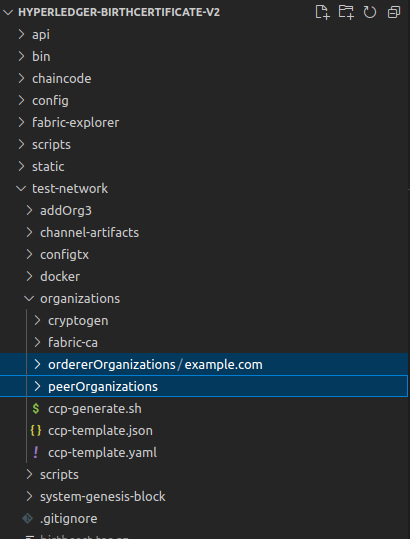The height and width of the screenshot is (539, 410).
Task: Click the git icon beside .gitignore
Action: (27, 519)
